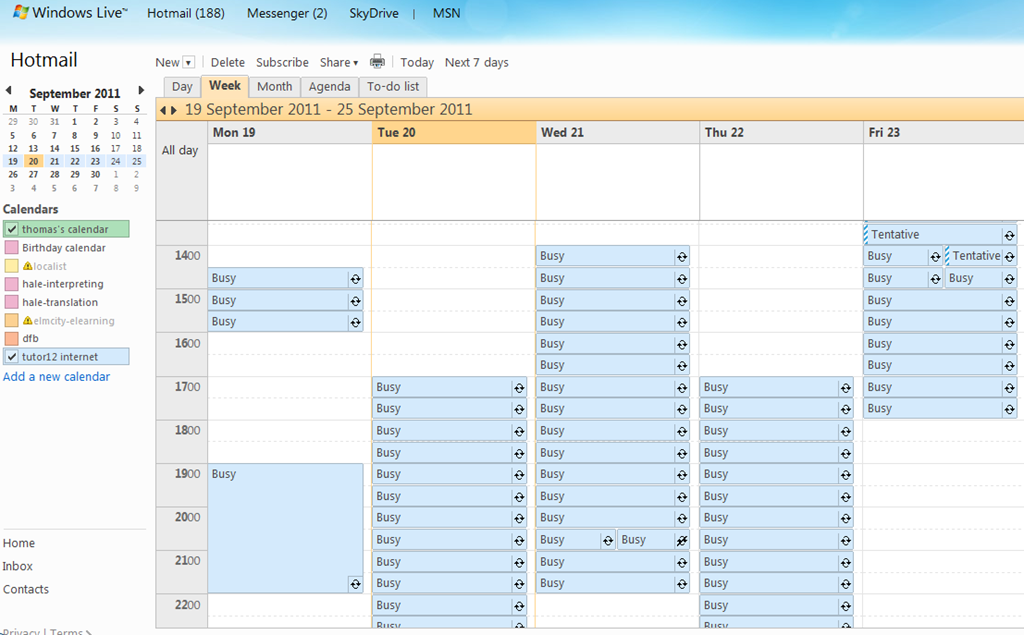
Task: Toggle the dfb calendar color box
Action: 12,339
